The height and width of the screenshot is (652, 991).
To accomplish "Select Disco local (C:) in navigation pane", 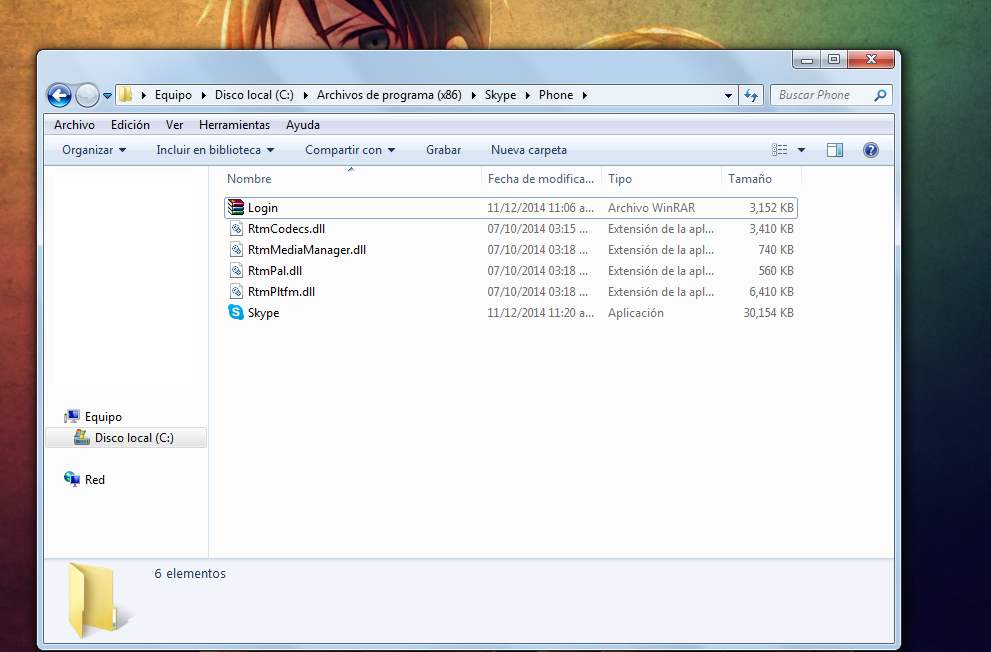I will pyautogui.click(x=134, y=438).
